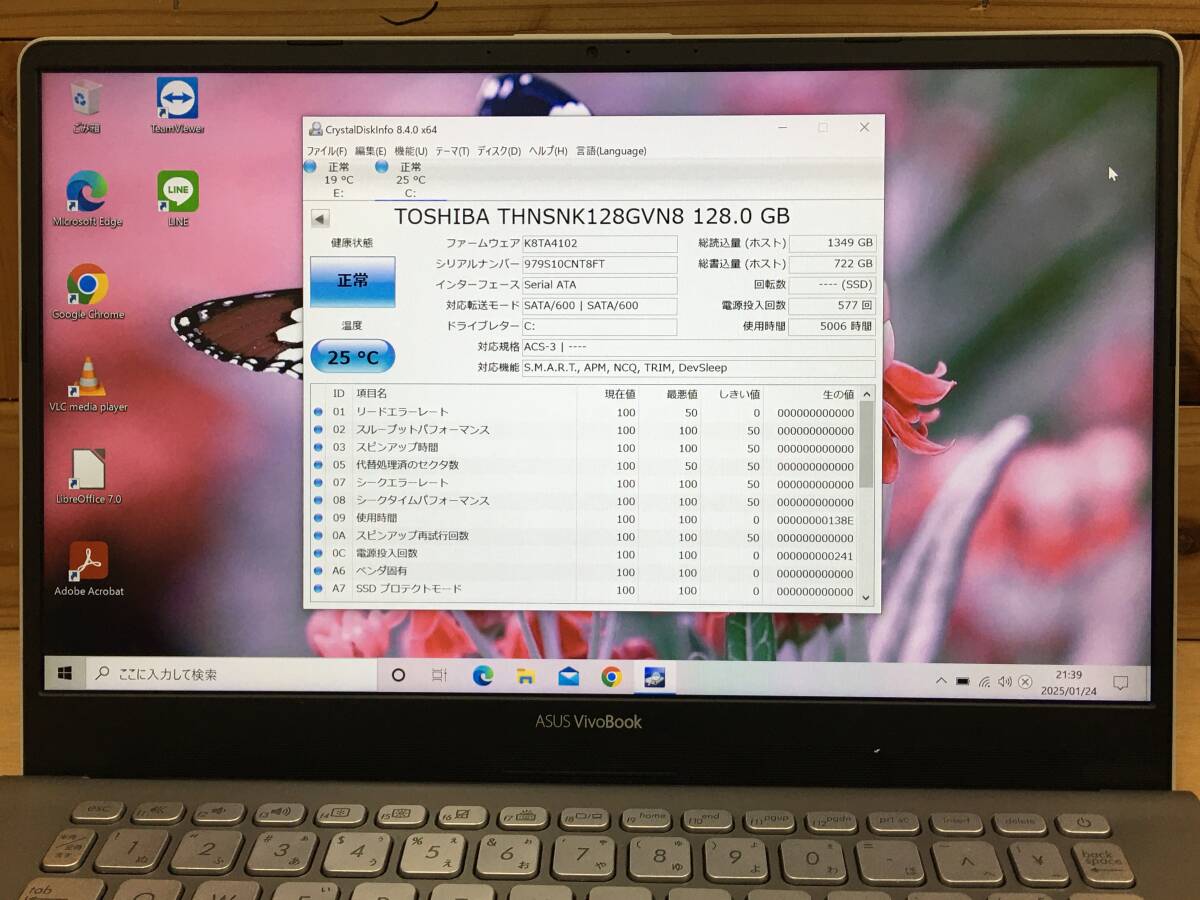Screen dimensions: 1200x900
Task: Open Task View on the taskbar
Action: click(439, 676)
